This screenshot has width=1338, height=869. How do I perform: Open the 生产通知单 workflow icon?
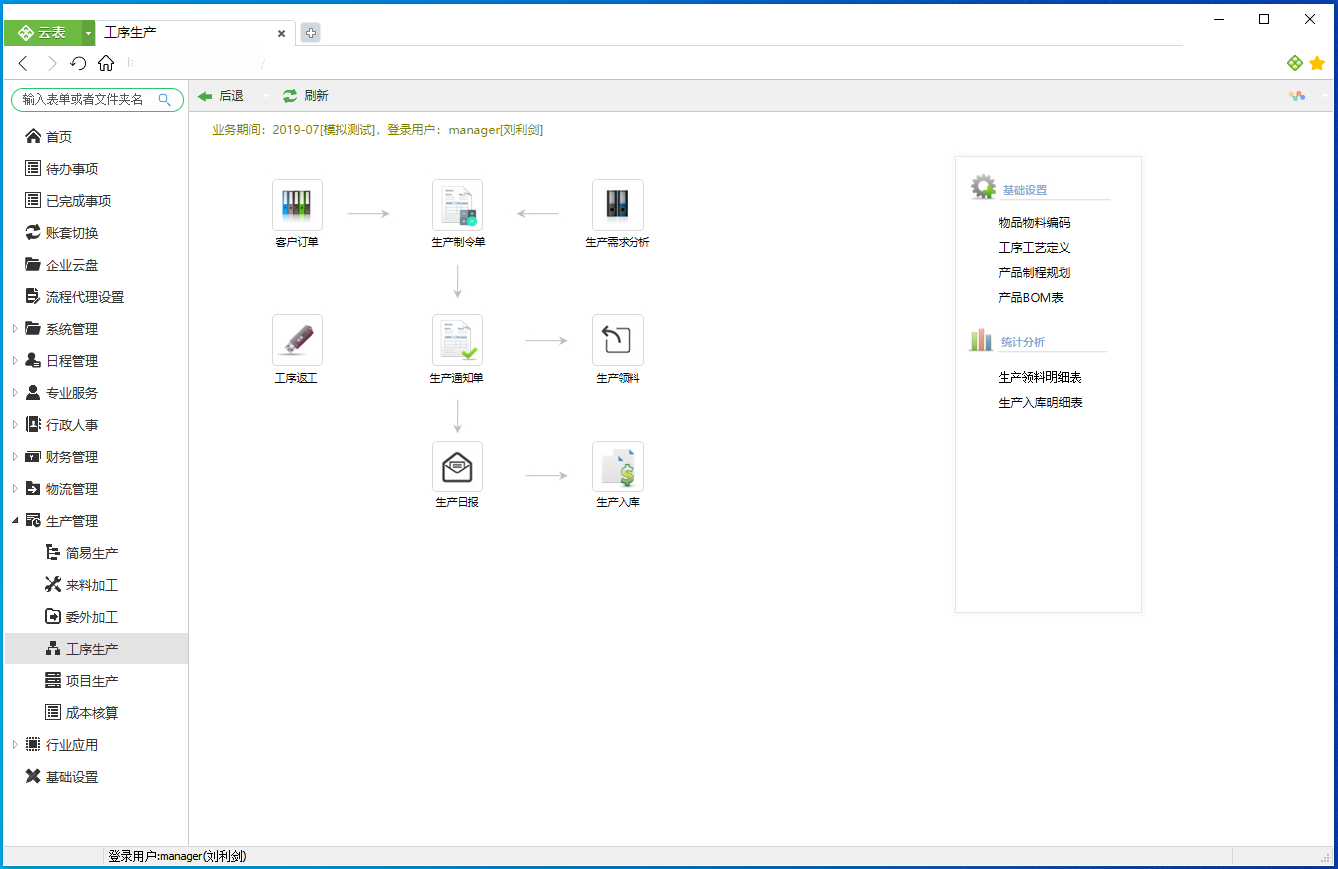[x=457, y=340]
